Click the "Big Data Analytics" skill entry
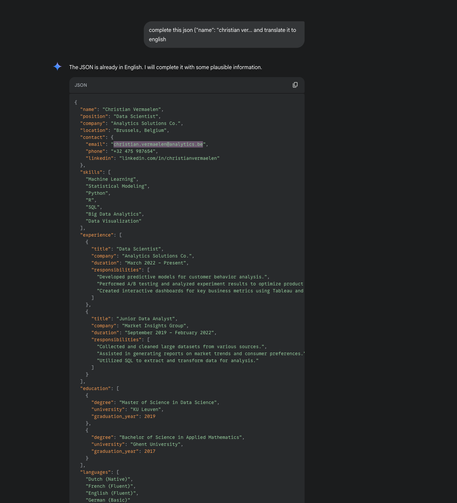457x503 pixels. click(x=113, y=214)
